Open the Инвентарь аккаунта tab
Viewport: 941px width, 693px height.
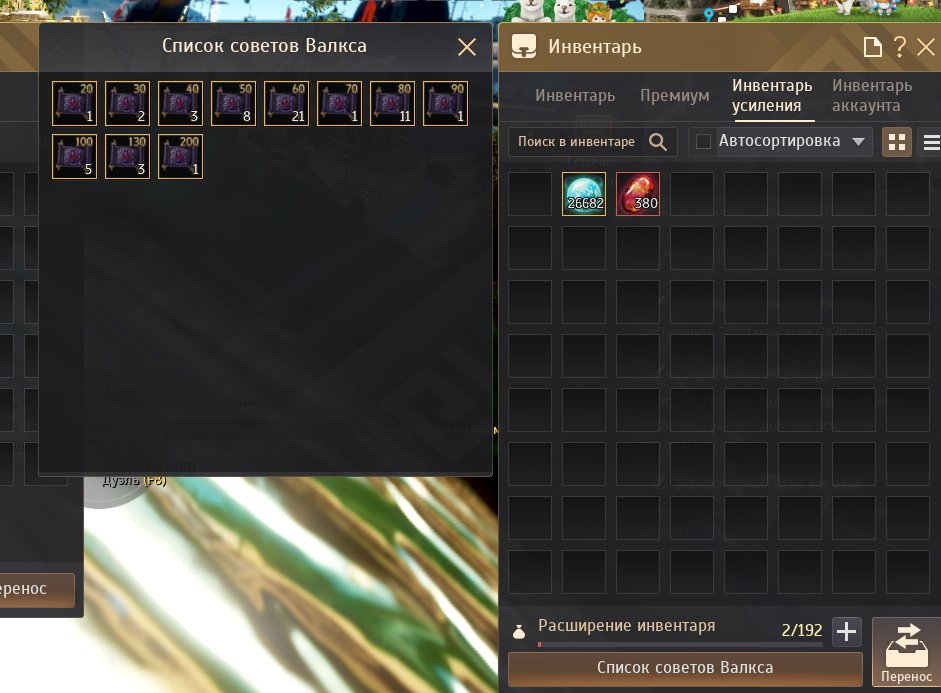pyautogui.click(x=871, y=95)
